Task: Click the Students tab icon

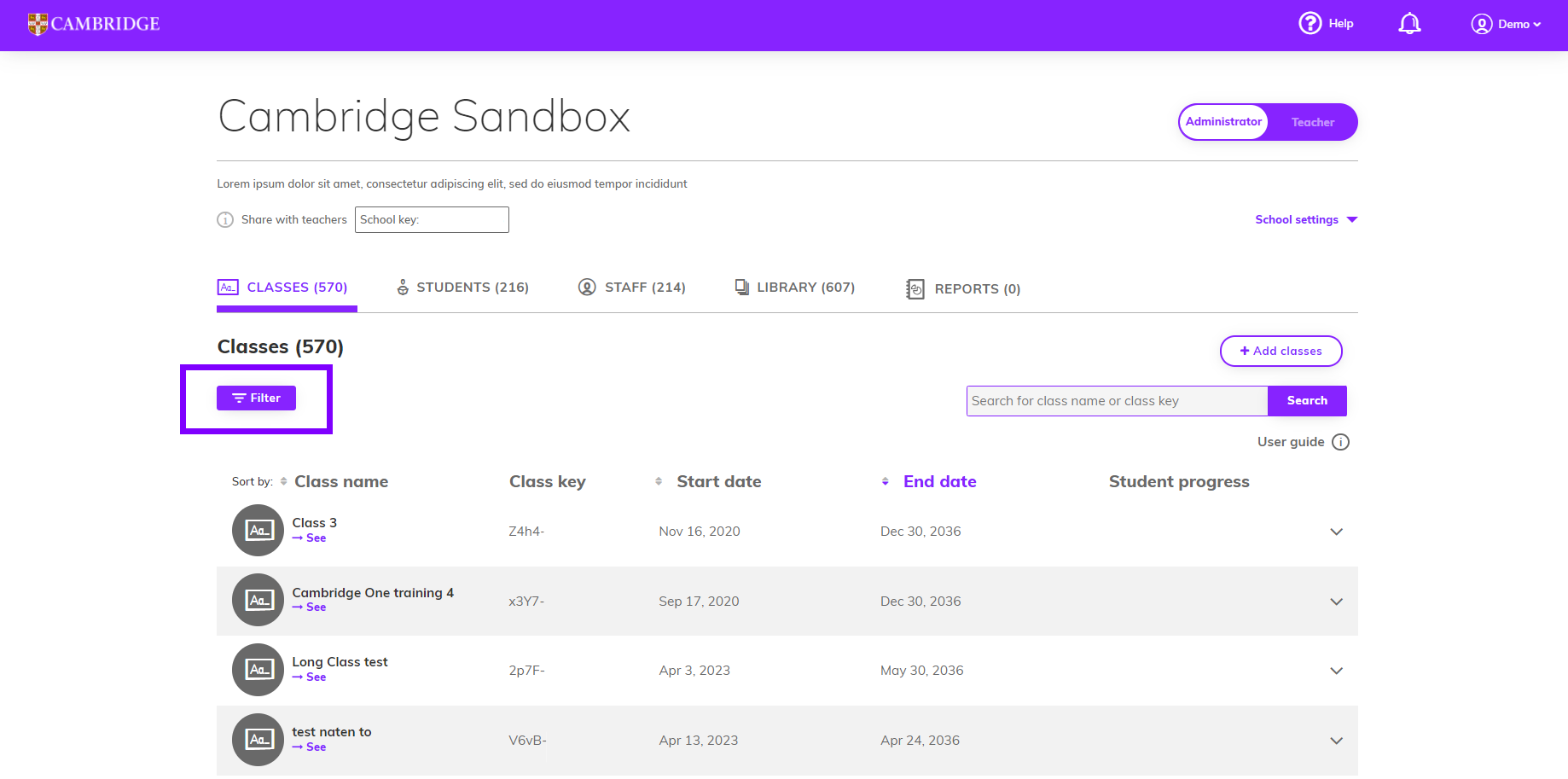Action: tap(403, 288)
